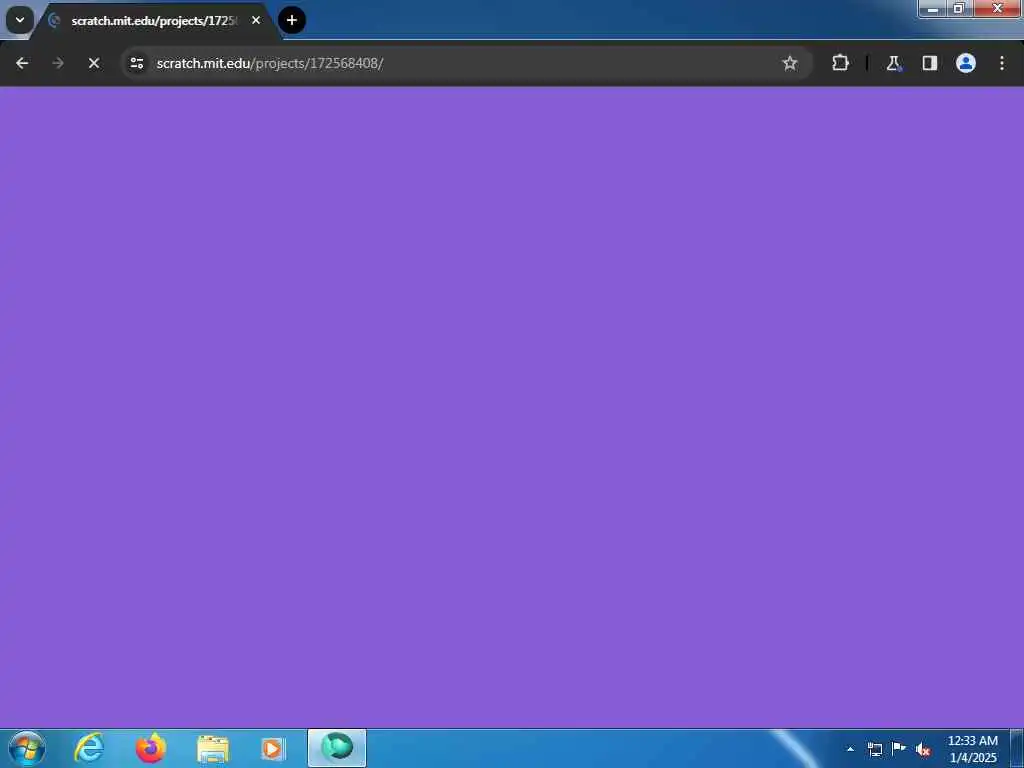Close the scratch.mit.edu tab

[x=256, y=20]
